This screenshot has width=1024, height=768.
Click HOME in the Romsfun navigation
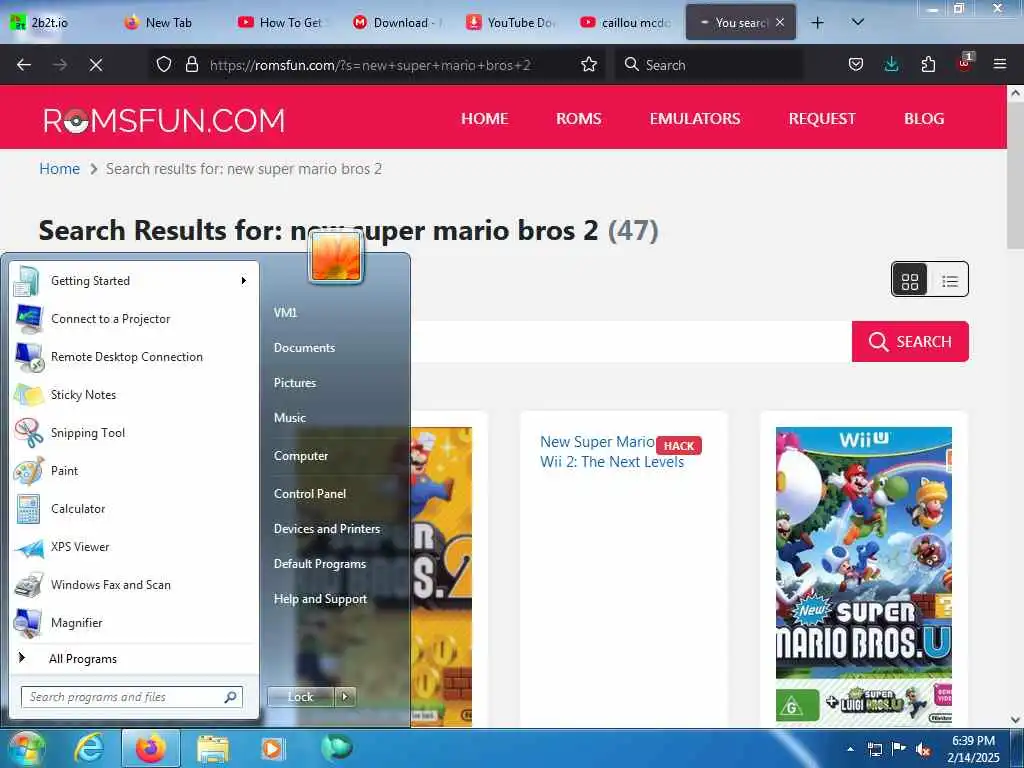(485, 118)
